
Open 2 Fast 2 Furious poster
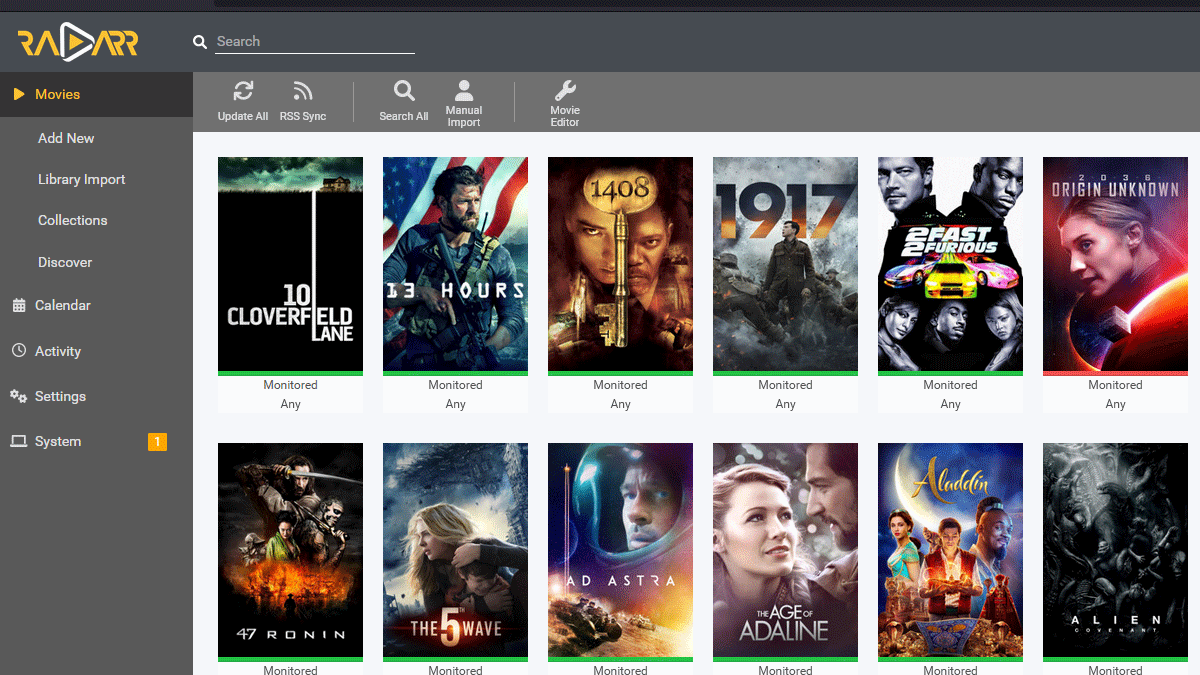click(950, 264)
